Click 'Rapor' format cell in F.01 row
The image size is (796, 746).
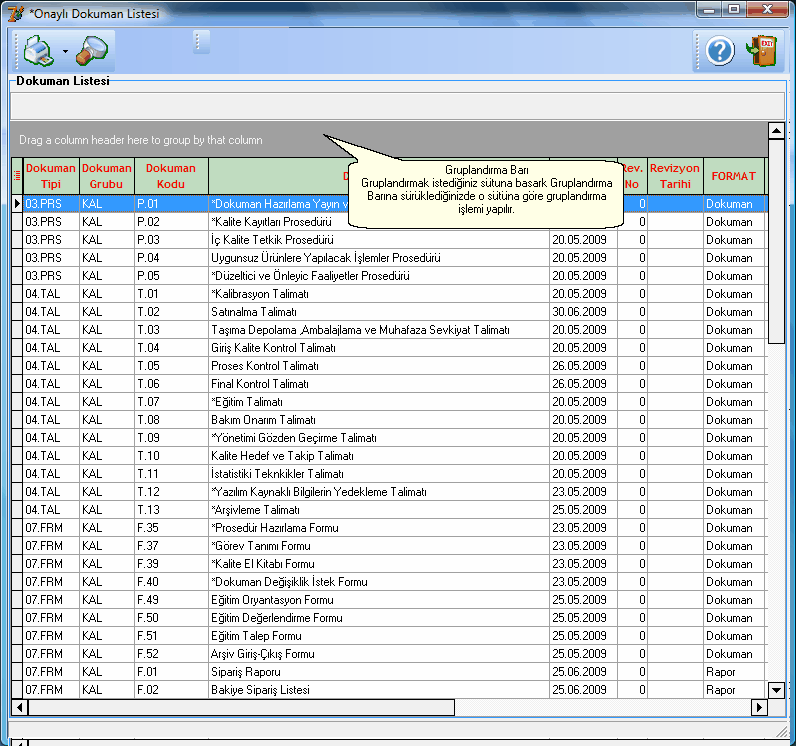(734, 672)
